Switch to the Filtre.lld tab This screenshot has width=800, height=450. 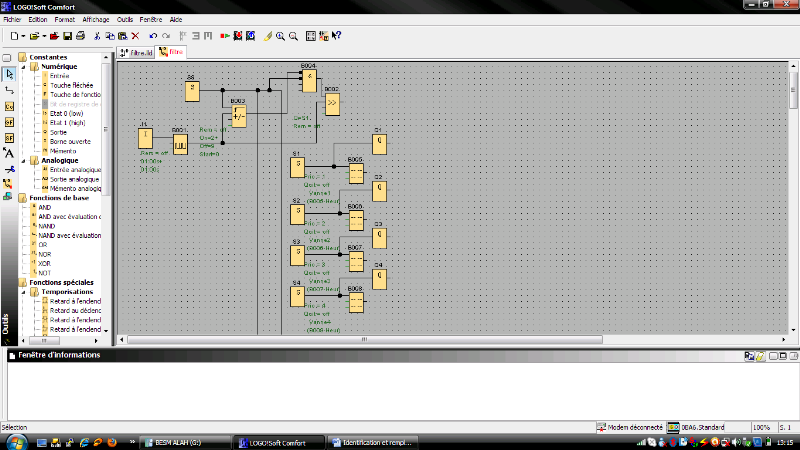[x=136, y=52]
